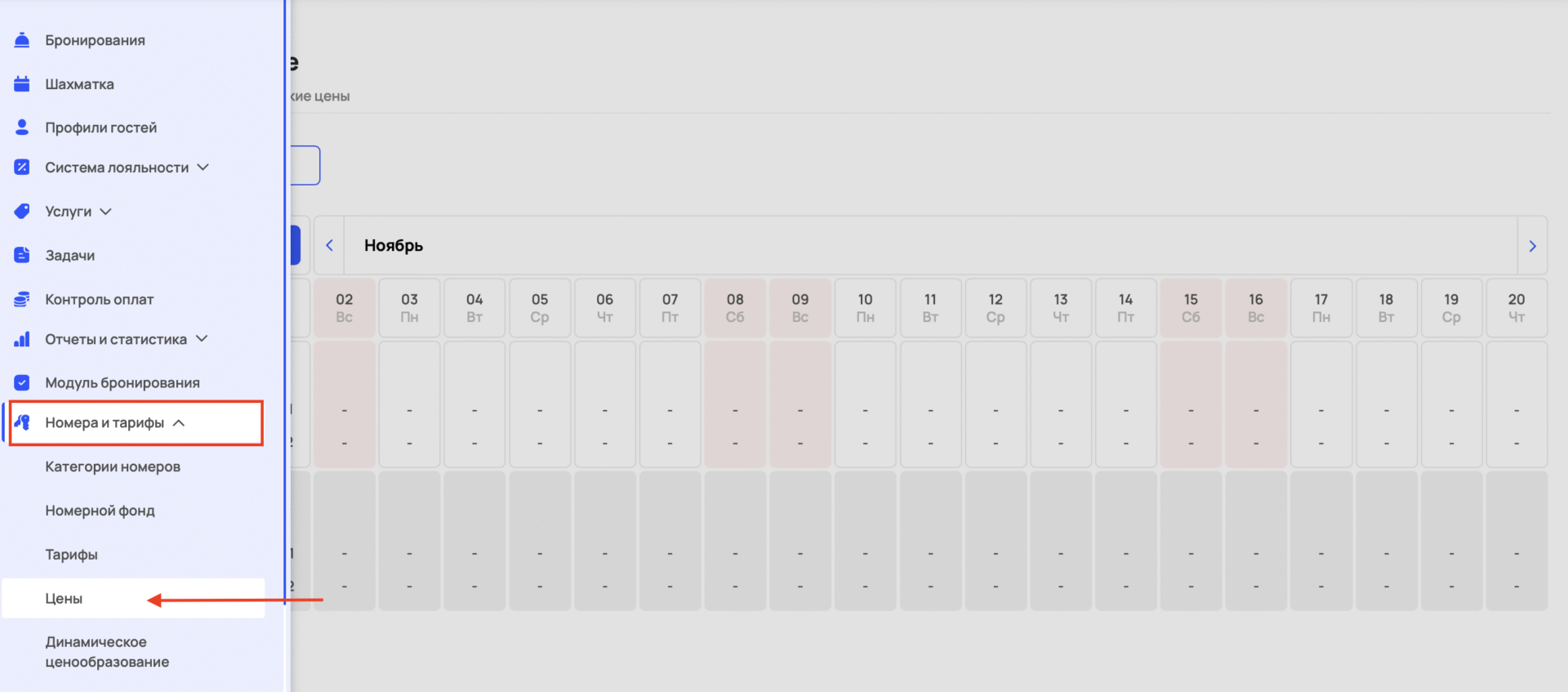1568x692 pixels.
Task: Click the Бронирования bell icon
Action: (x=22, y=40)
